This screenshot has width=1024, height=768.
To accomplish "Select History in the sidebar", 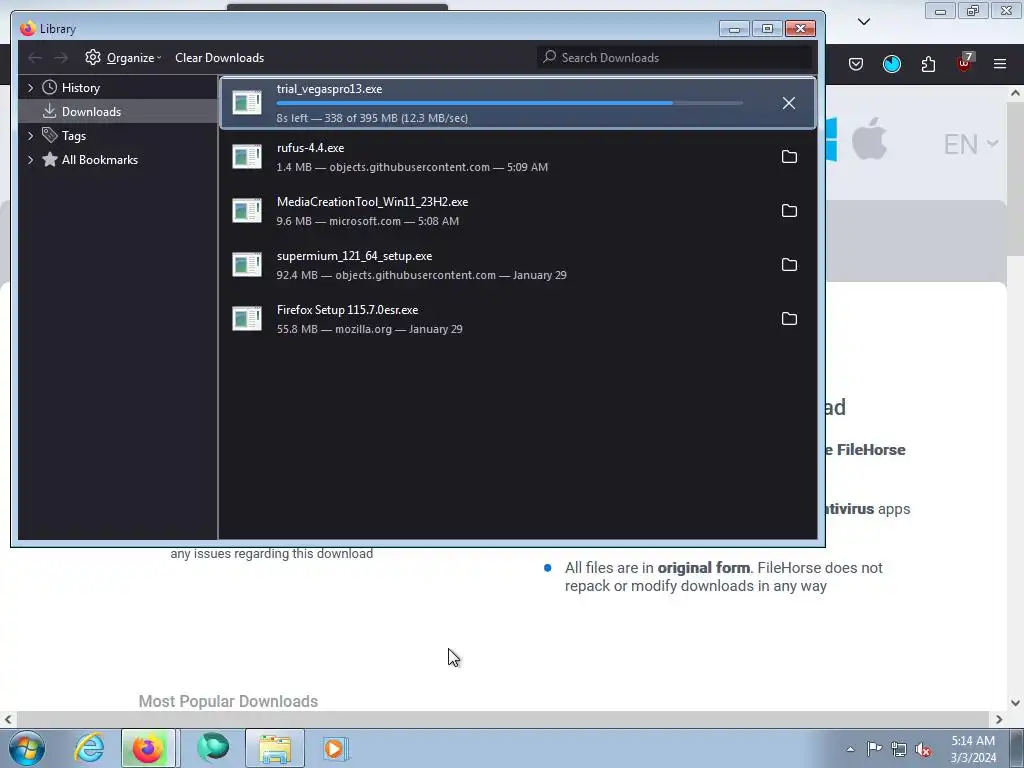I will pyautogui.click(x=80, y=88).
